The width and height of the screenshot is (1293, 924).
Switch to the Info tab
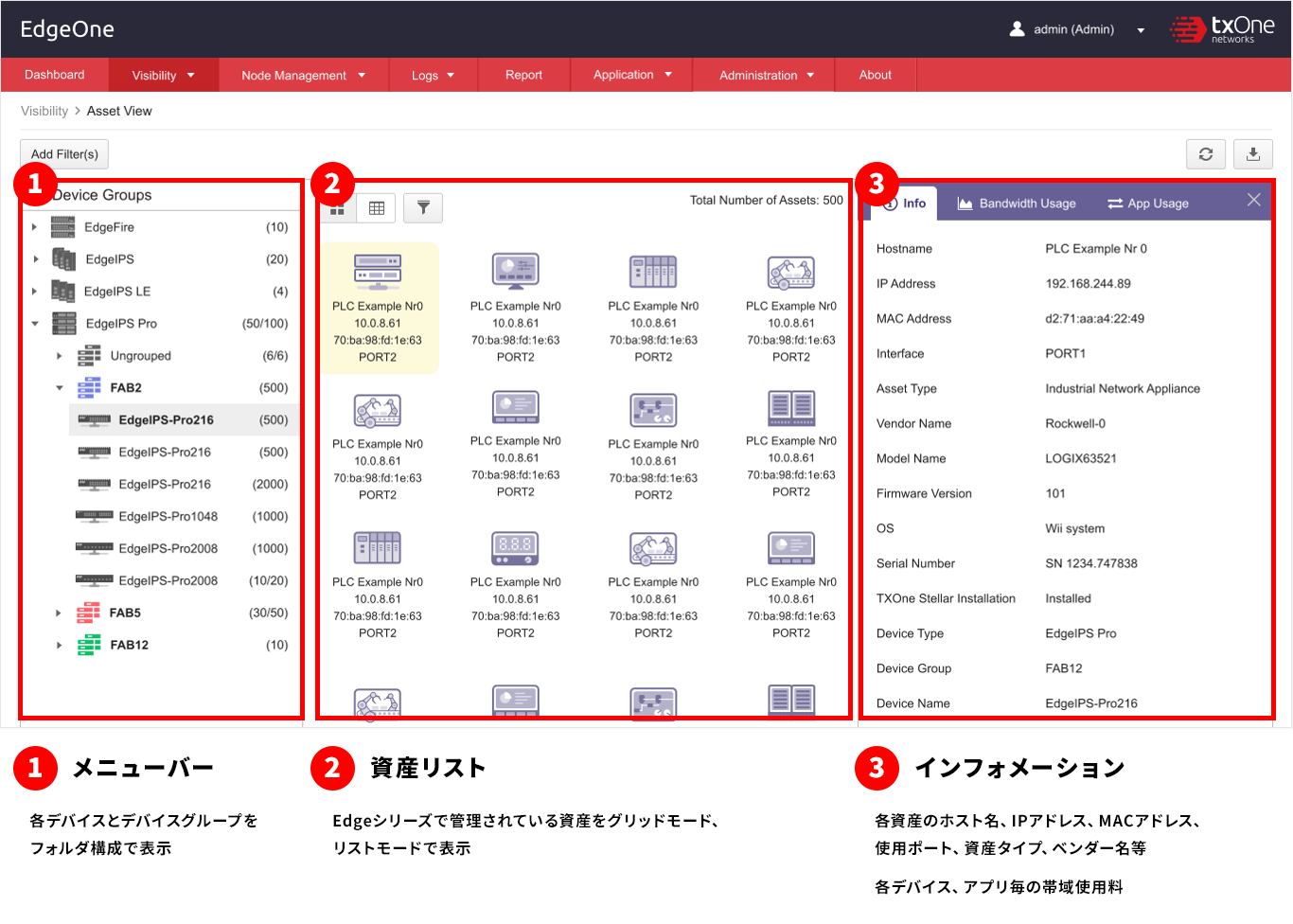click(904, 204)
